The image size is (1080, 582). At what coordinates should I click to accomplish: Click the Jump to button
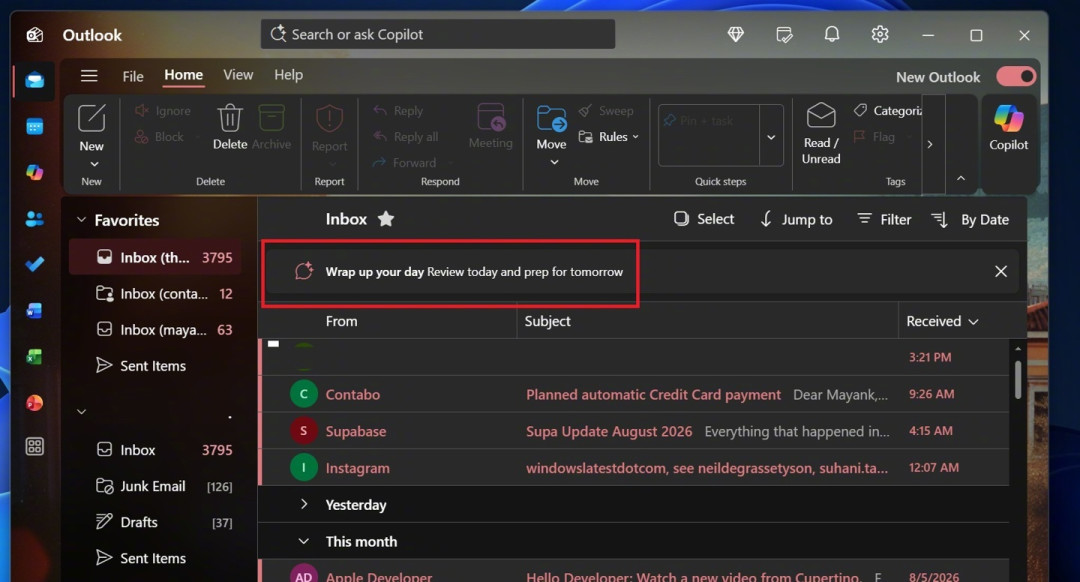tap(796, 219)
